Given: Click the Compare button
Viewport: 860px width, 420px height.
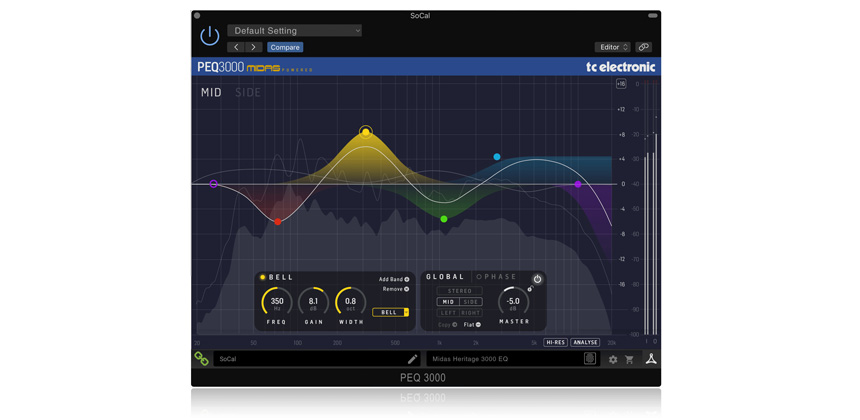Looking at the screenshot, I should click(285, 47).
